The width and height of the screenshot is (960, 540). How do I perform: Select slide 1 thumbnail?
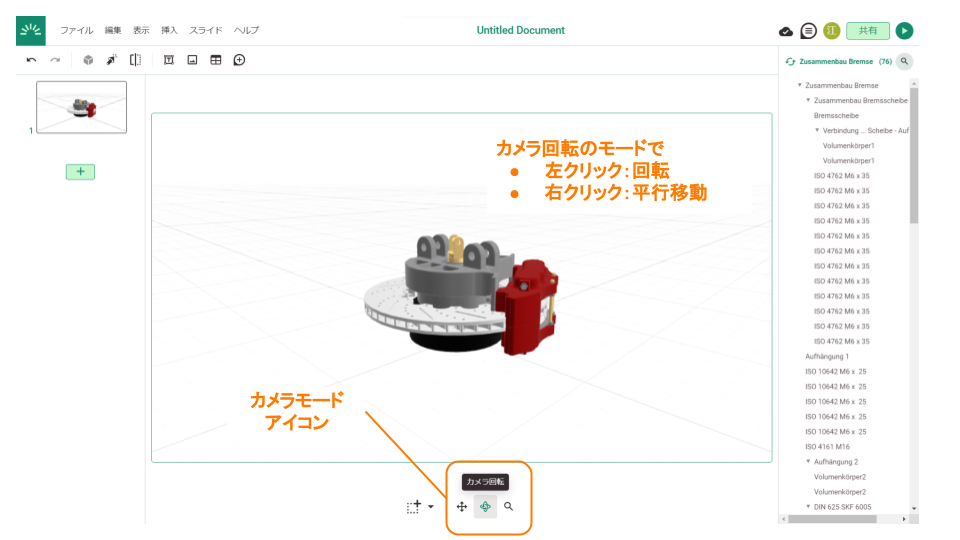click(81, 107)
